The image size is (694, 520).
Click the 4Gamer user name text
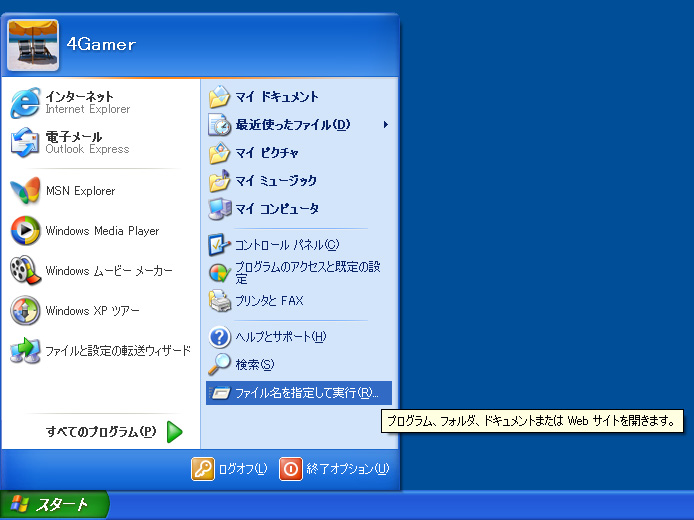click(x=101, y=44)
